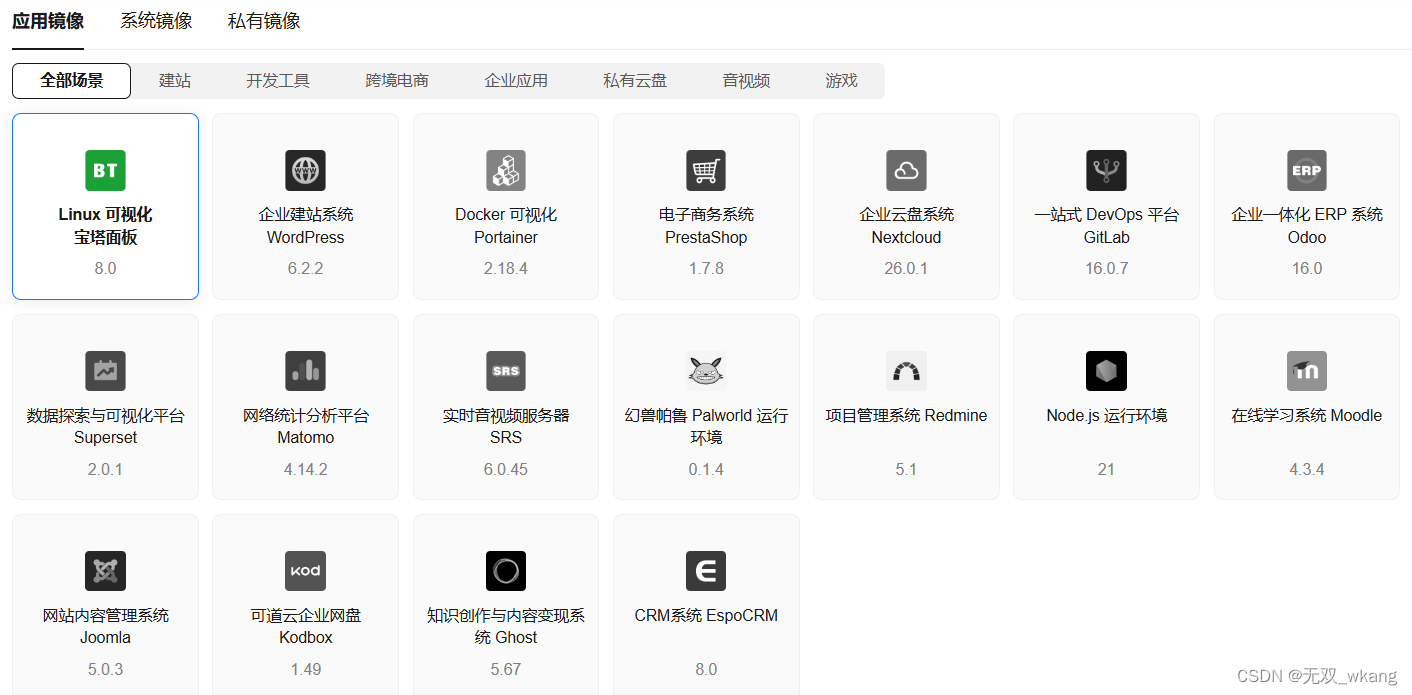Click Nextcloud version 26.0.1
Viewport: 1412px width, 695px height.
pos(906,269)
